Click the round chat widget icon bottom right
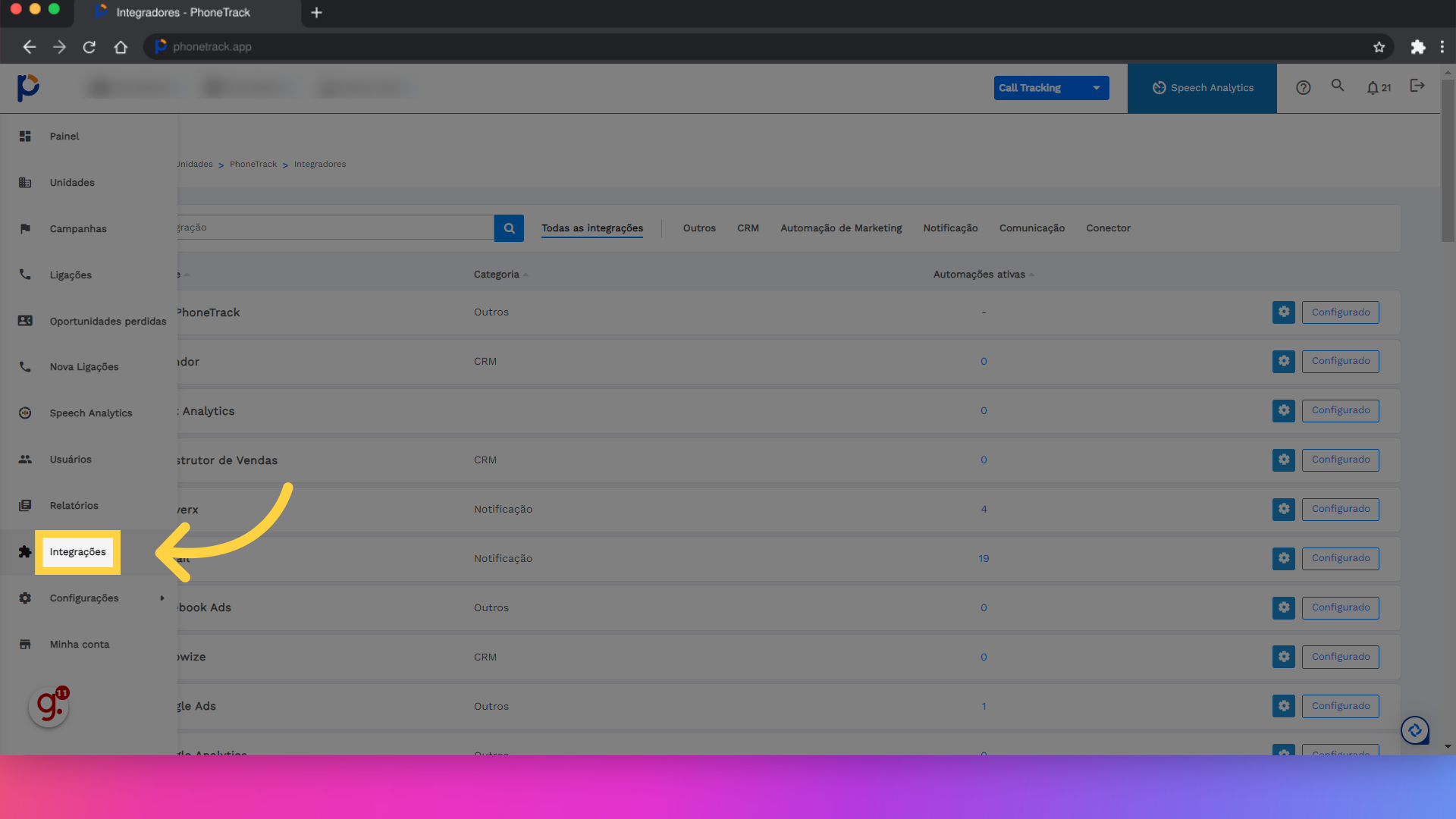This screenshot has width=1456, height=819. pos(1415,731)
